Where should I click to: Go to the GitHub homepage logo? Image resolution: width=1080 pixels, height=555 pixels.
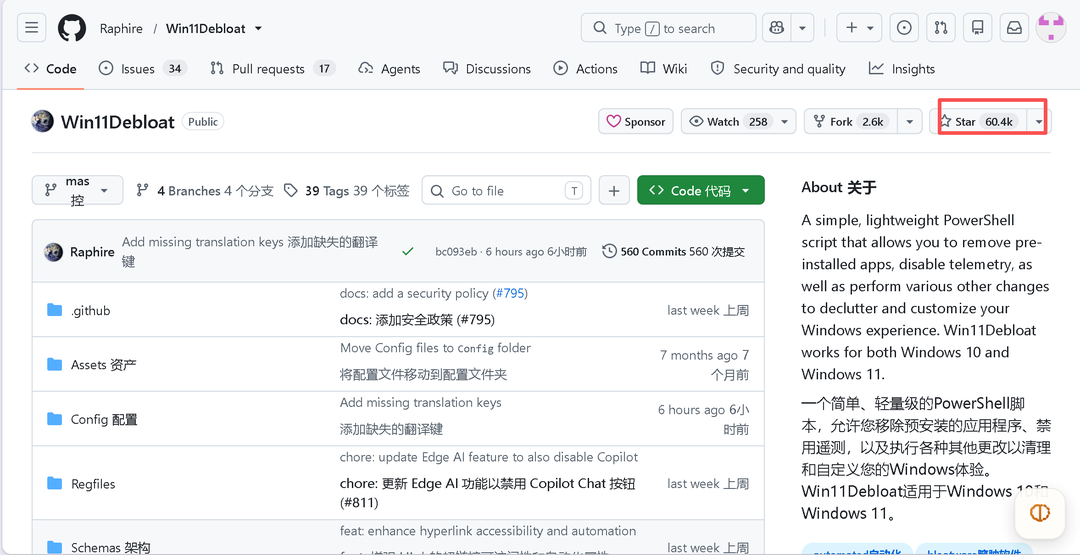click(x=72, y=28)
